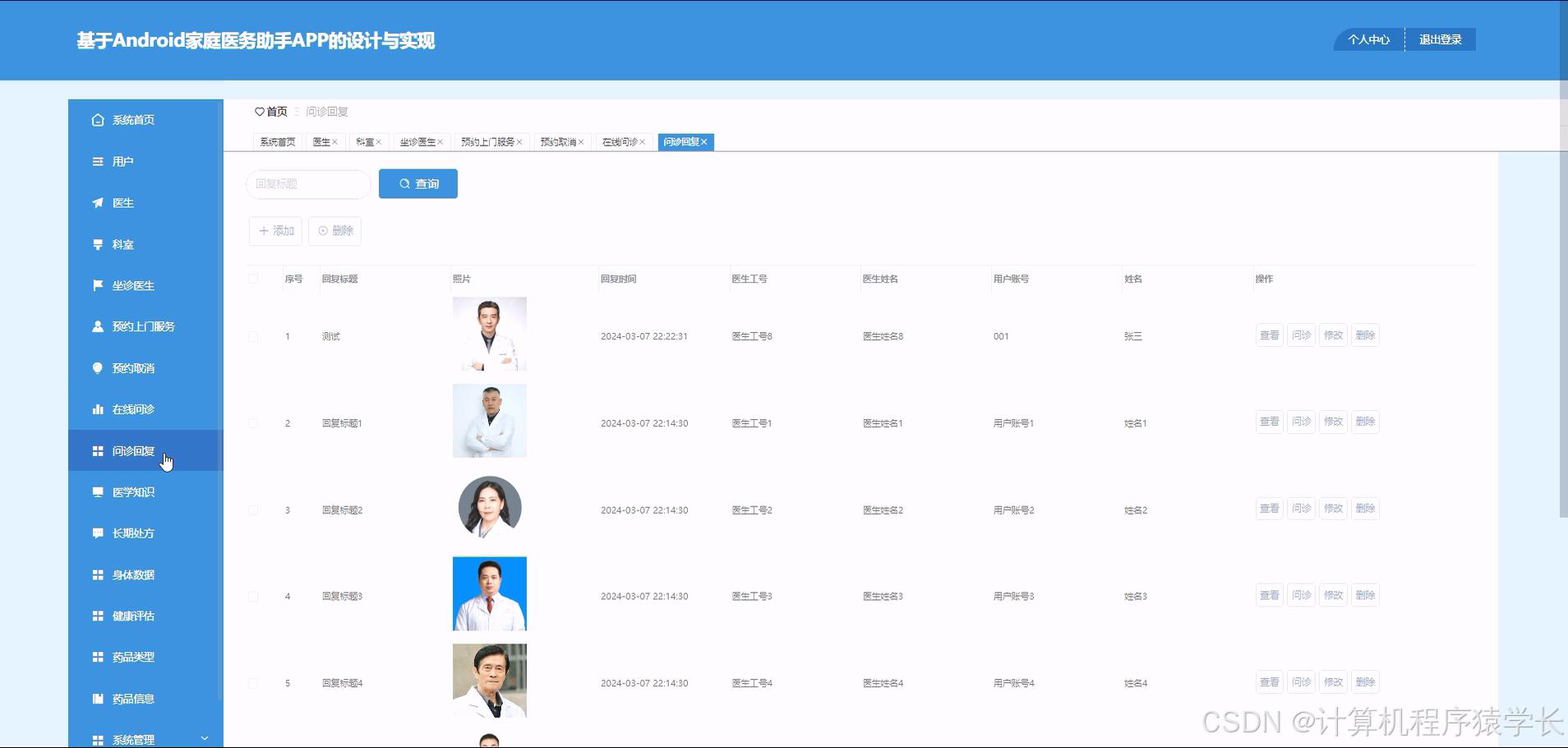Viewport: 1568px width, 748px height.
Task: Tick the checkbox for row 回复标题2
Action: tap(253, 510)
